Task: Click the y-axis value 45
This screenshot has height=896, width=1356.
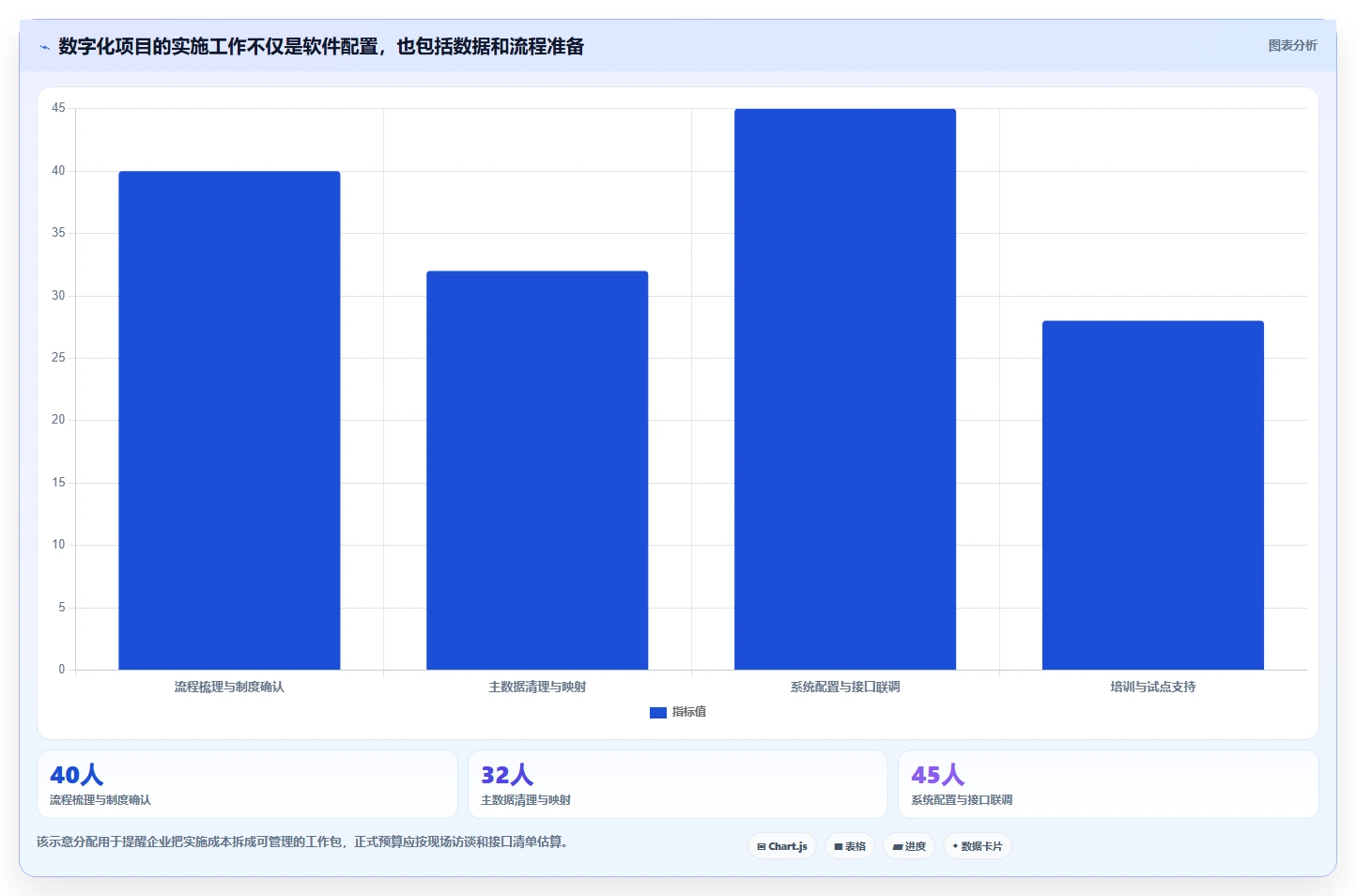Action: click(x=58, y=108)
